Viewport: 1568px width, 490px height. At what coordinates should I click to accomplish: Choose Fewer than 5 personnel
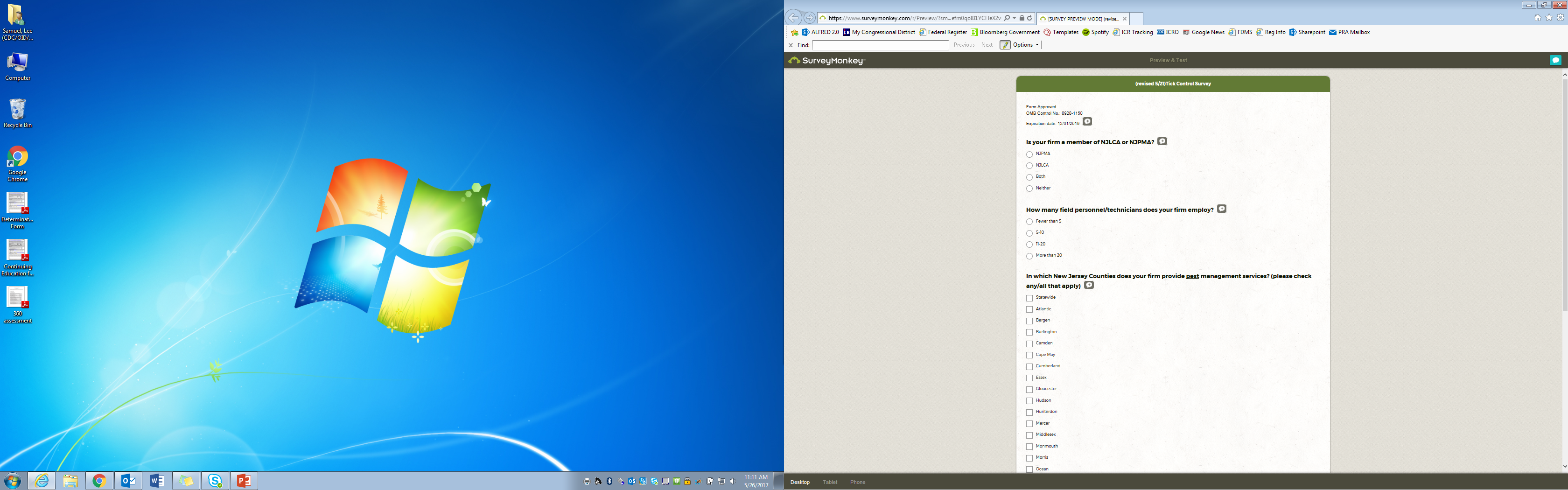tap(1029, 222)
